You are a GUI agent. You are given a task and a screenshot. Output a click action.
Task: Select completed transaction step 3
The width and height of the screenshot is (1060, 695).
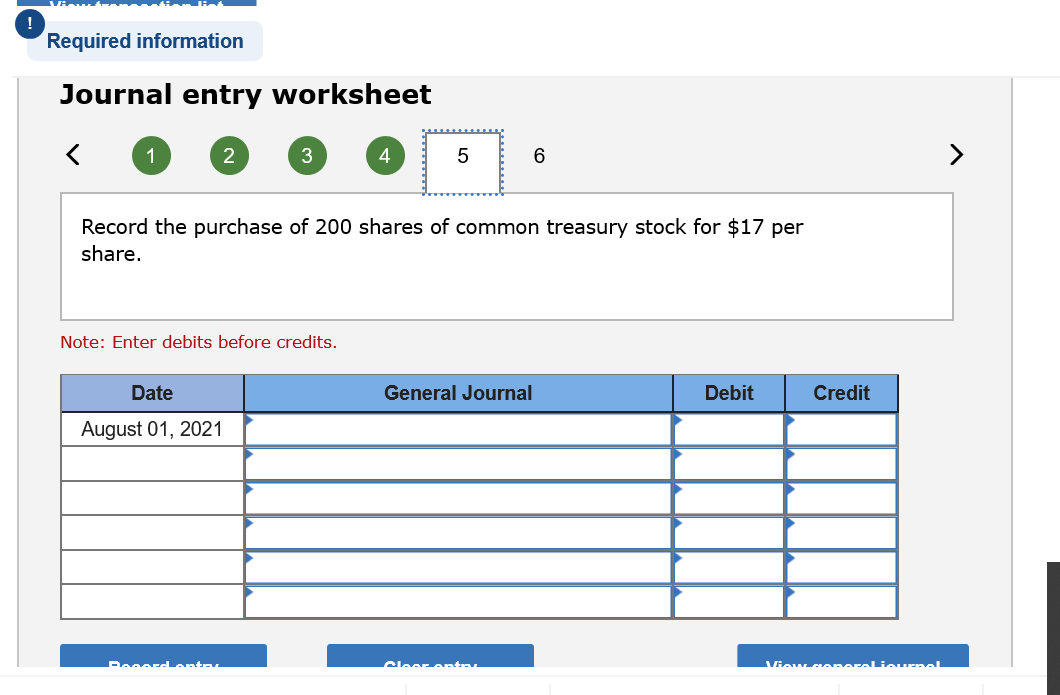[x=307, y=155]
